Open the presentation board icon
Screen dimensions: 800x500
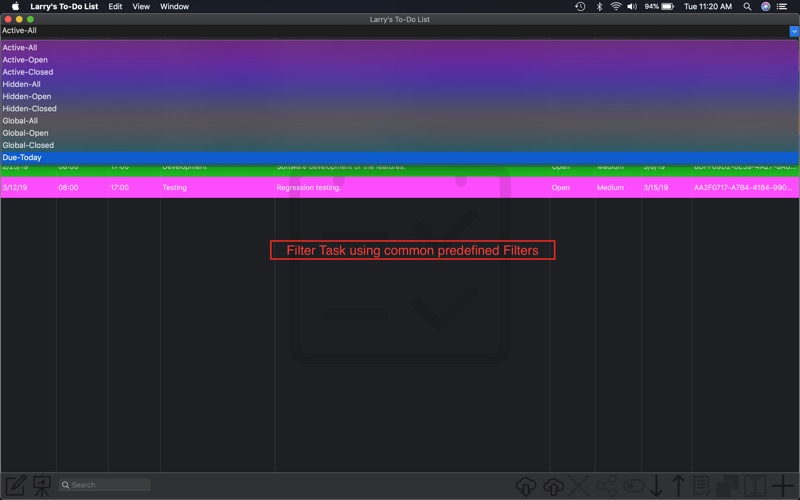click(42, 485)
